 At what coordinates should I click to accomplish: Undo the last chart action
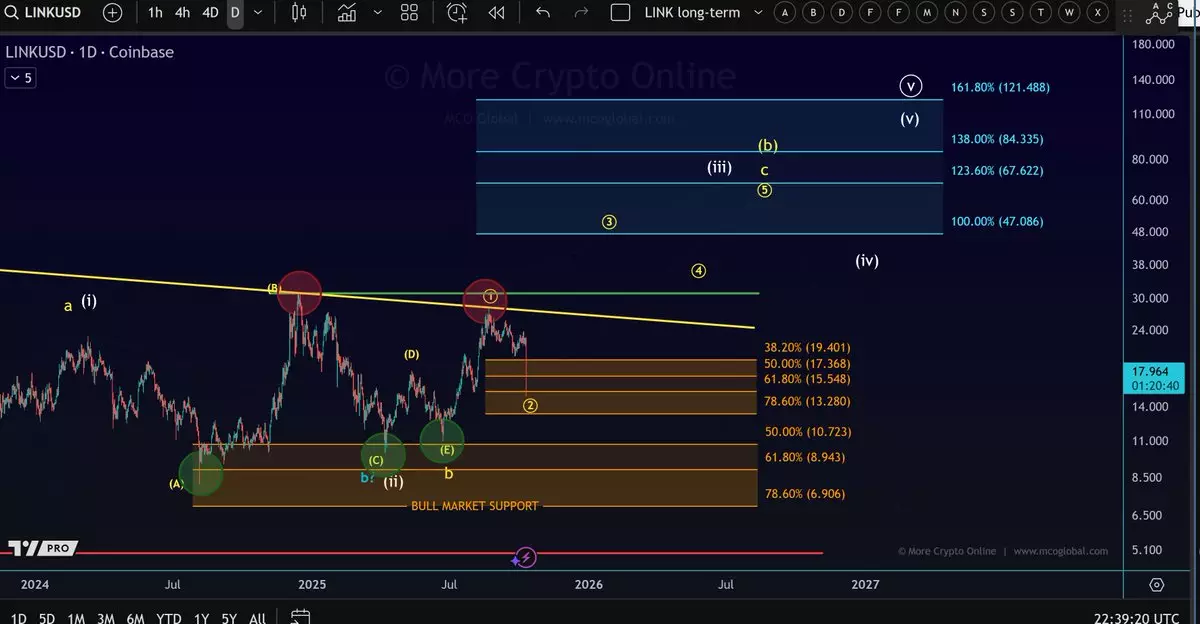click(543, 13)
